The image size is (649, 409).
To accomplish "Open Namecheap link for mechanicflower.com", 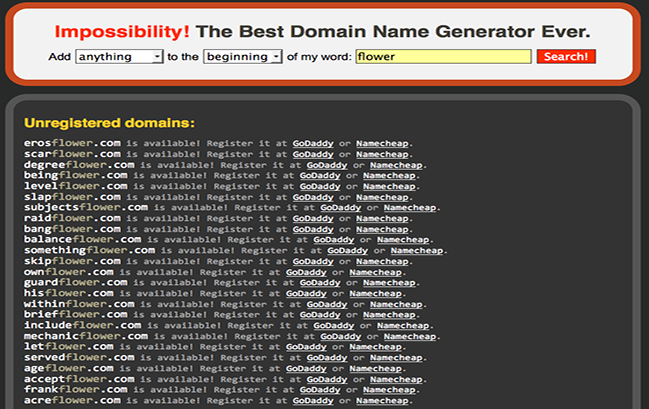I will click(x=410, y=336).
